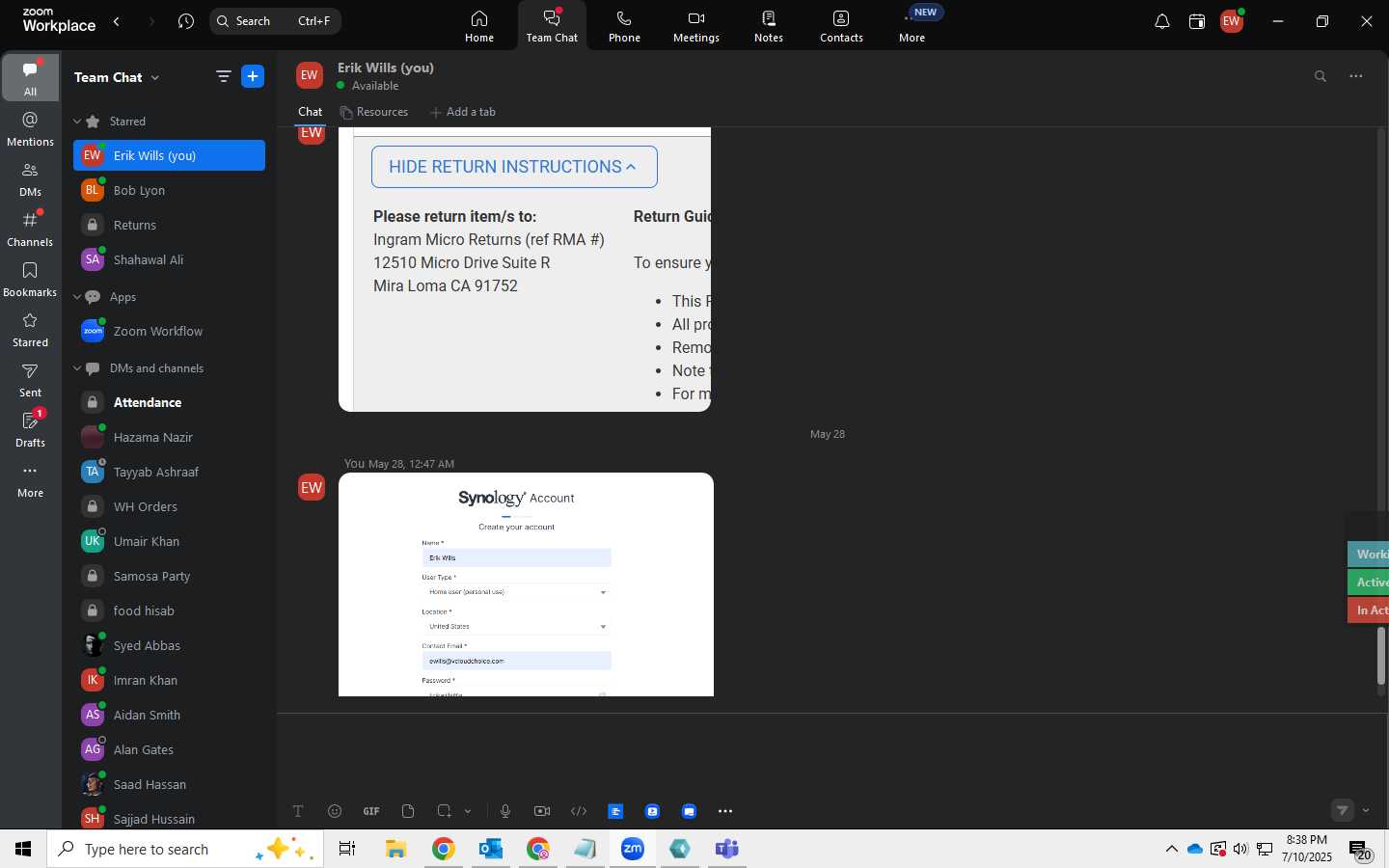Open Microsoft Teams from the taskbar
This screenshot has width=1389, height=868.
pos(726,849)
